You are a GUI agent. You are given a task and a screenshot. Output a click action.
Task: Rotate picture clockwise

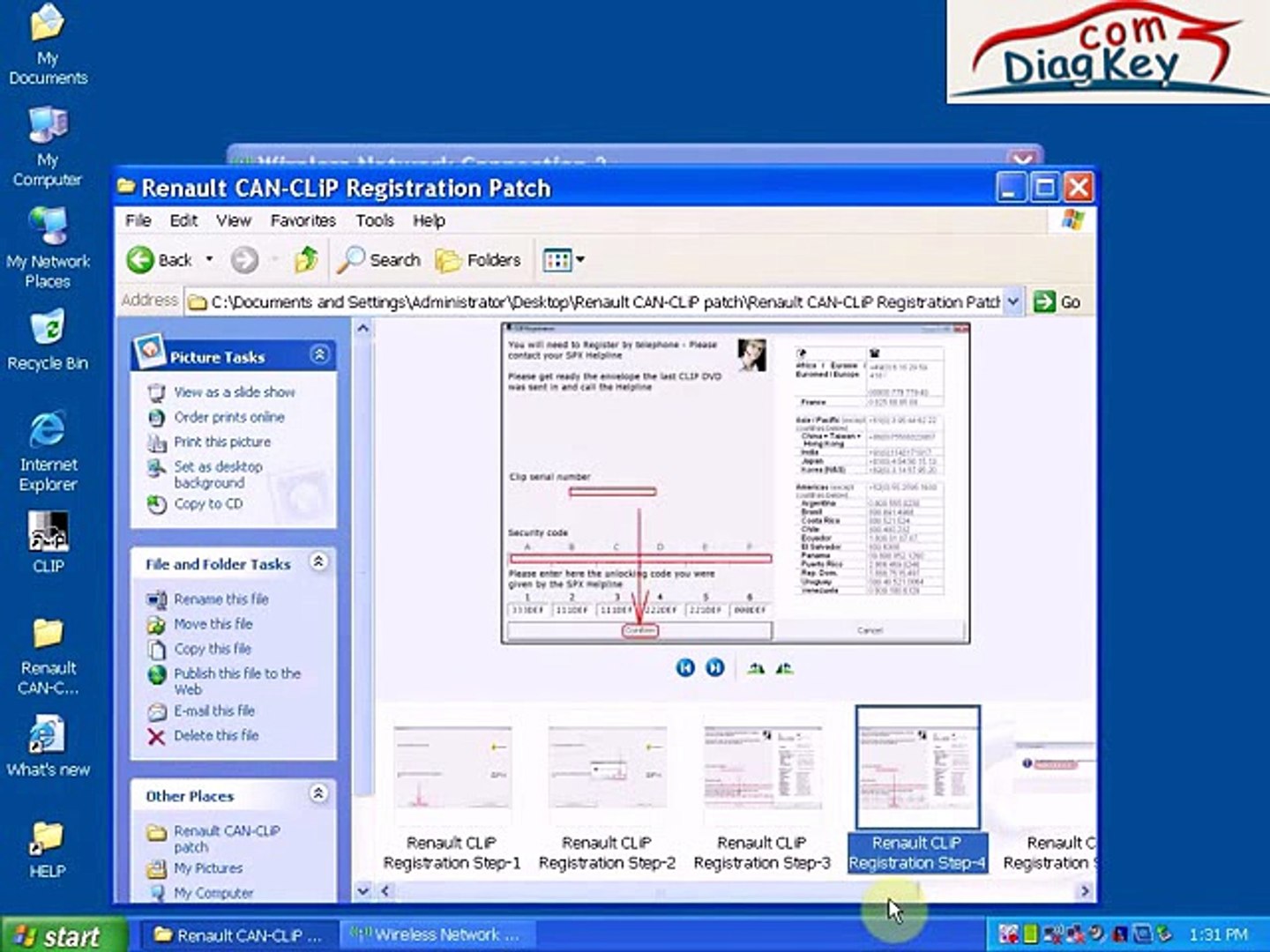(x=756, y=669)
